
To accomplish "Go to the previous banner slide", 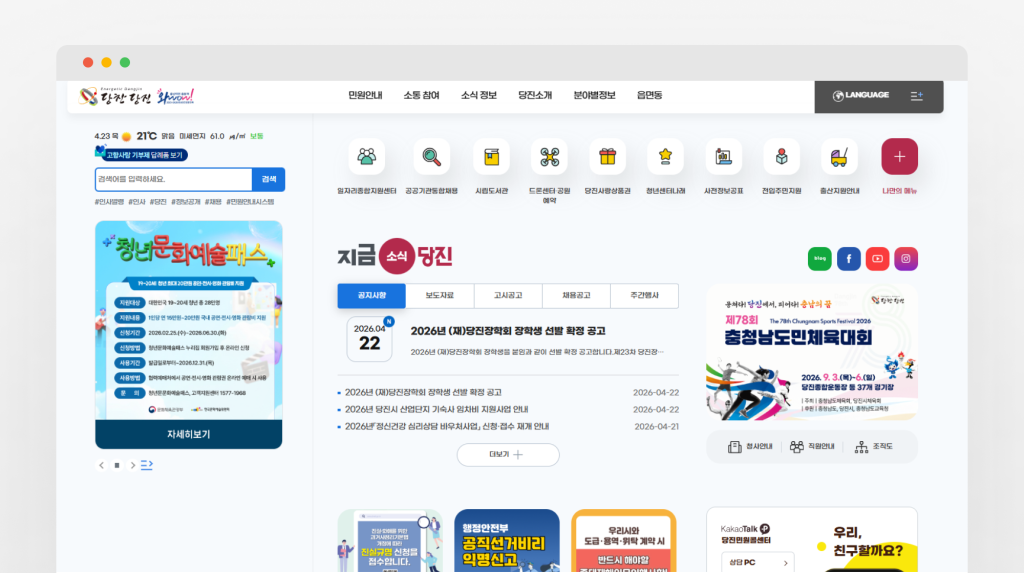I will (x=101, y=465).
